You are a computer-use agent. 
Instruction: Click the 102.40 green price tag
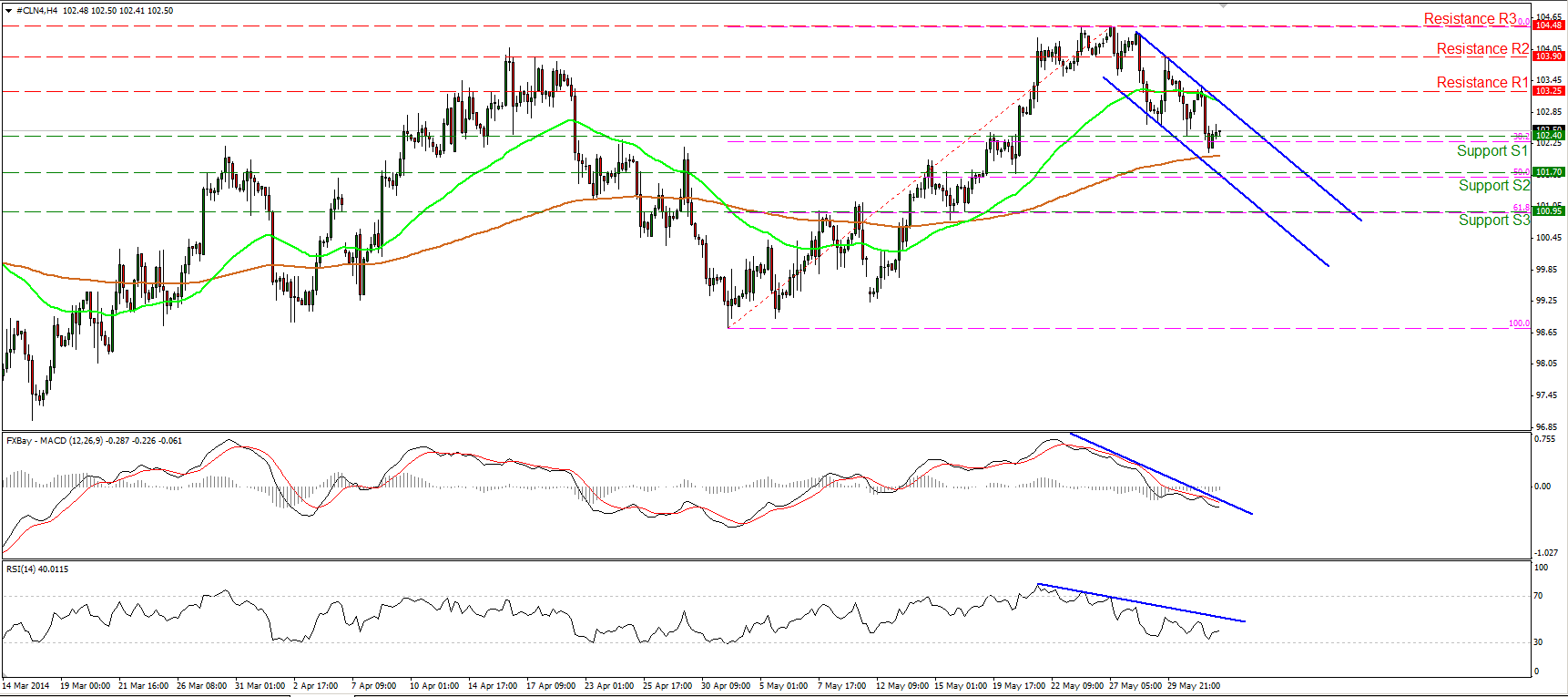coord(1549,136)
